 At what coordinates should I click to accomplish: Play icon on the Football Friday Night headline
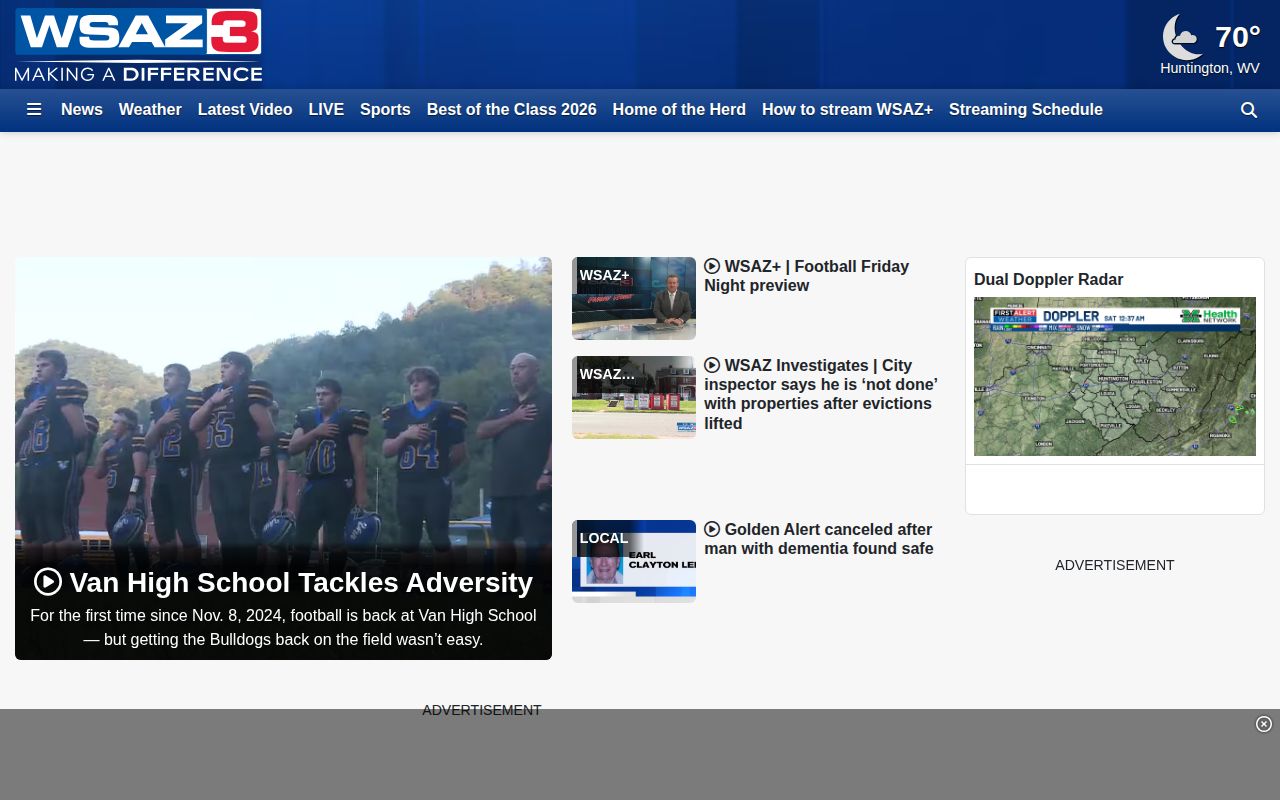pyautogui.click(x=712, y=266)
